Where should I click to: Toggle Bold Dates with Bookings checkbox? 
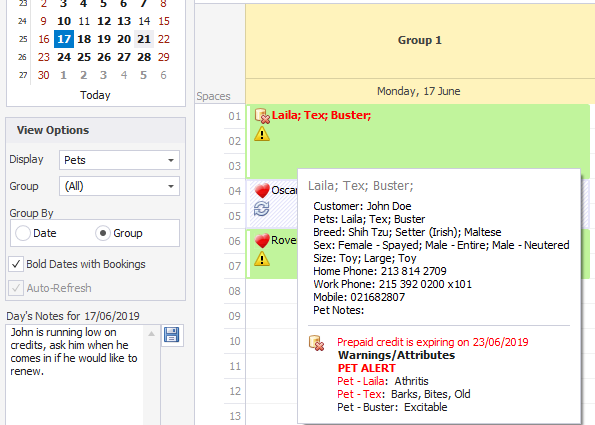[16, 264]
